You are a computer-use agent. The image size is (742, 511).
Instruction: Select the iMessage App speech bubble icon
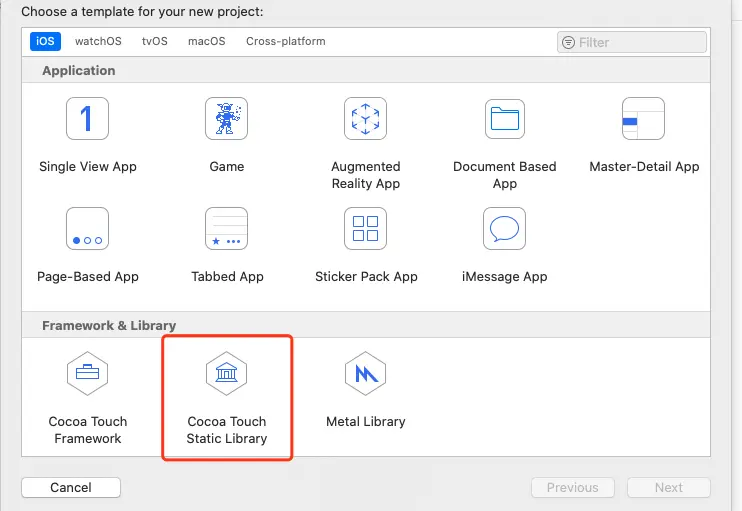click(504, 229)
